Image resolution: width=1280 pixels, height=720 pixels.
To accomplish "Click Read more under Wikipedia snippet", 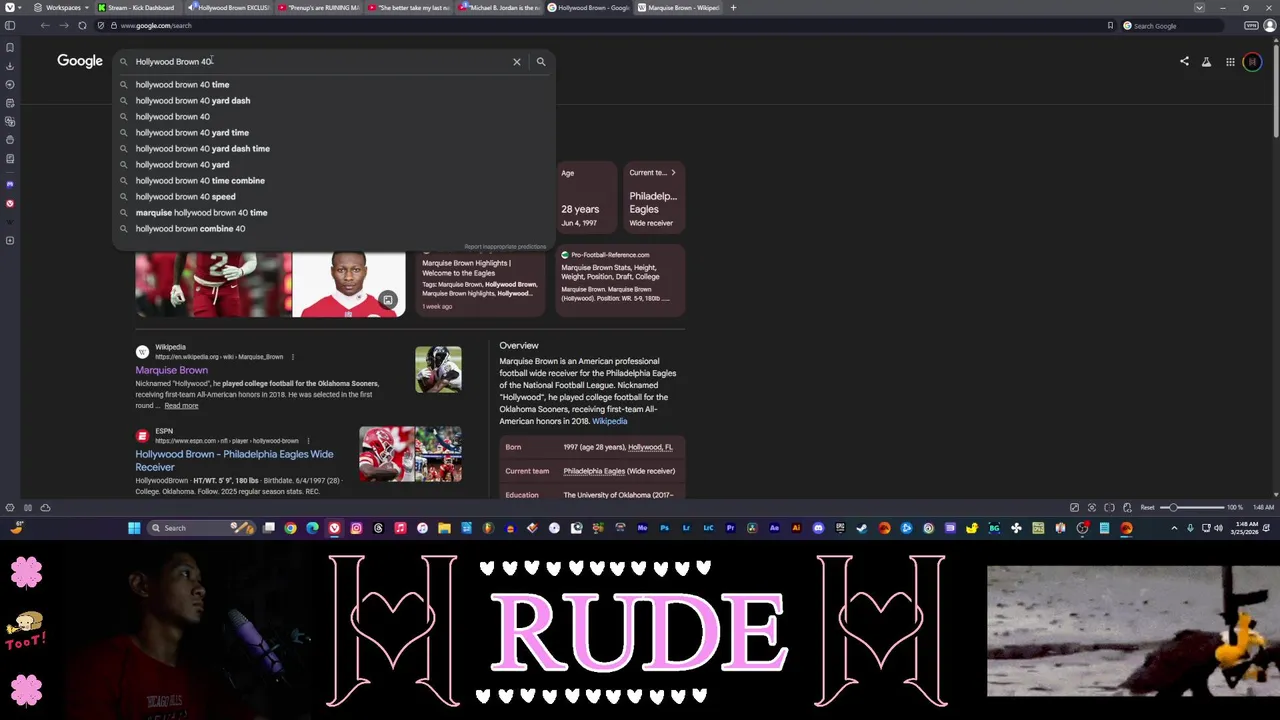I will [181, 406].
